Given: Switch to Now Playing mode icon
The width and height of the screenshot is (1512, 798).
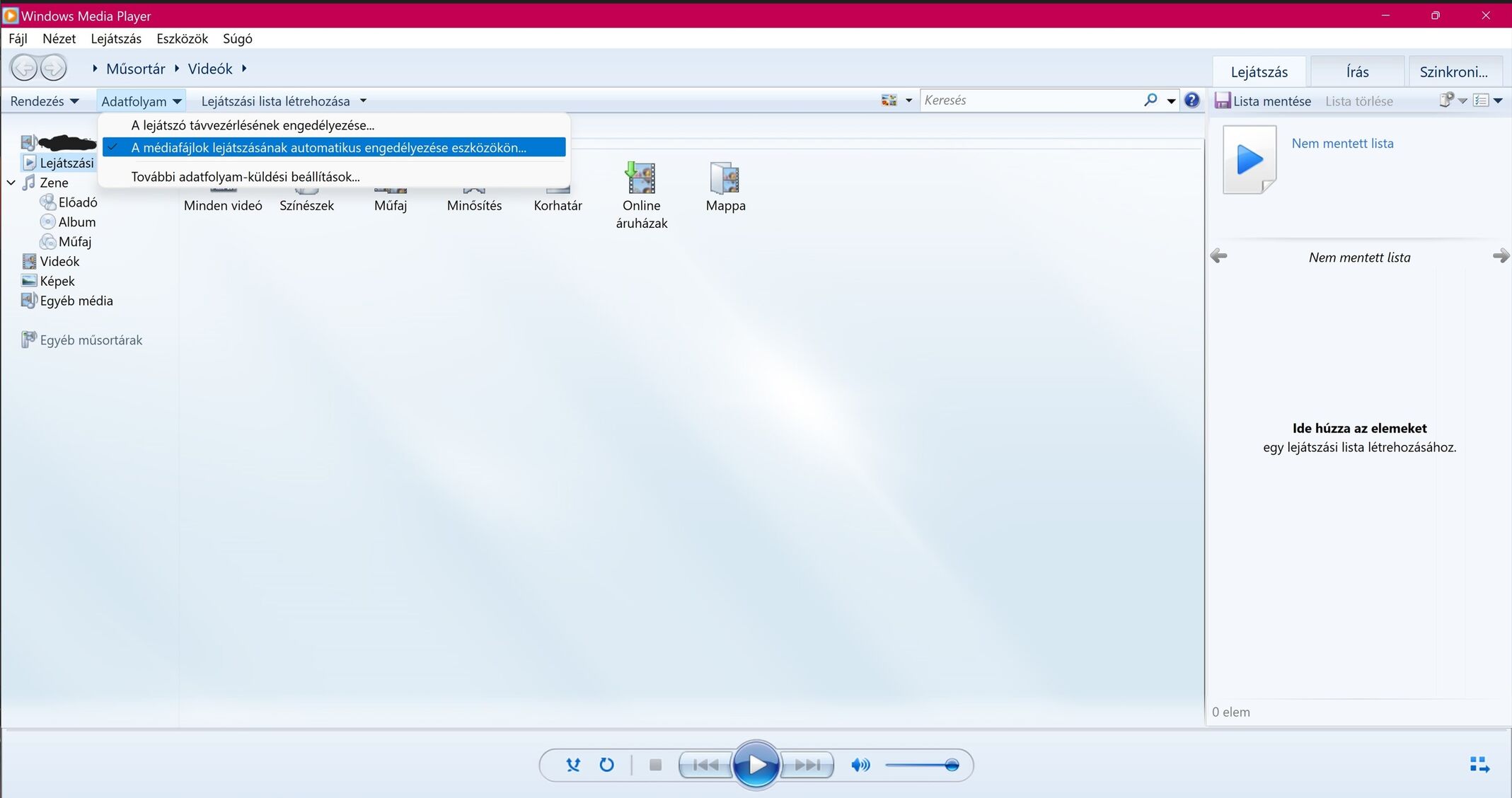Looking at the screenshot, I should point(1479,765).
